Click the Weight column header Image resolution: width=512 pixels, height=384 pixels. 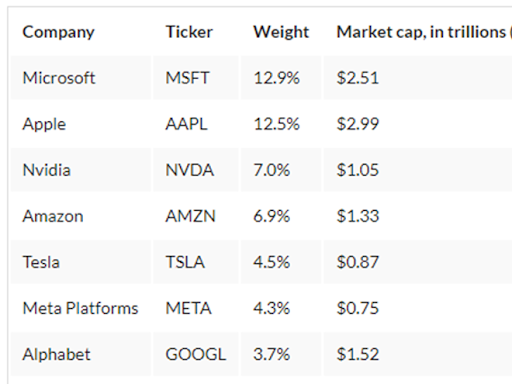[281, 32]
